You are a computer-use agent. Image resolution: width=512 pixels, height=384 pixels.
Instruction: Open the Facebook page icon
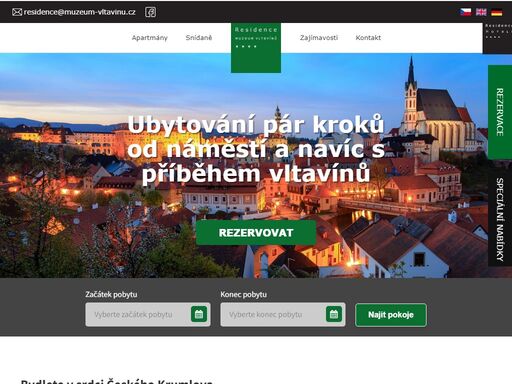tap(150, 12)
